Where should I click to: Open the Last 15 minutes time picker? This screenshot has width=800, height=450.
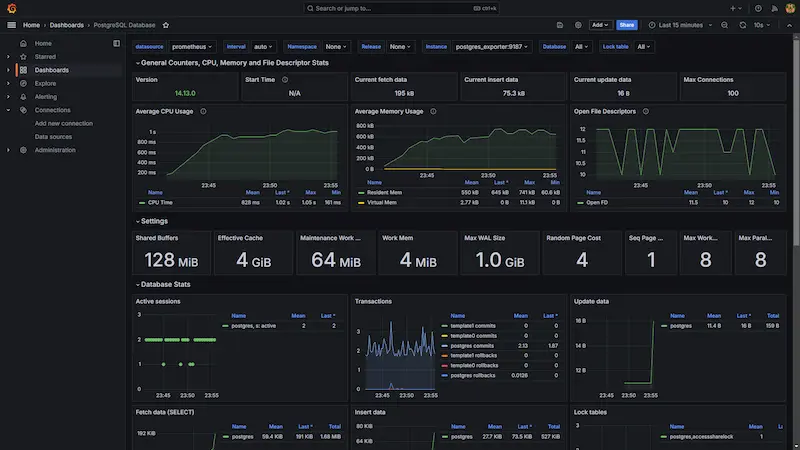tap(681, 25)
